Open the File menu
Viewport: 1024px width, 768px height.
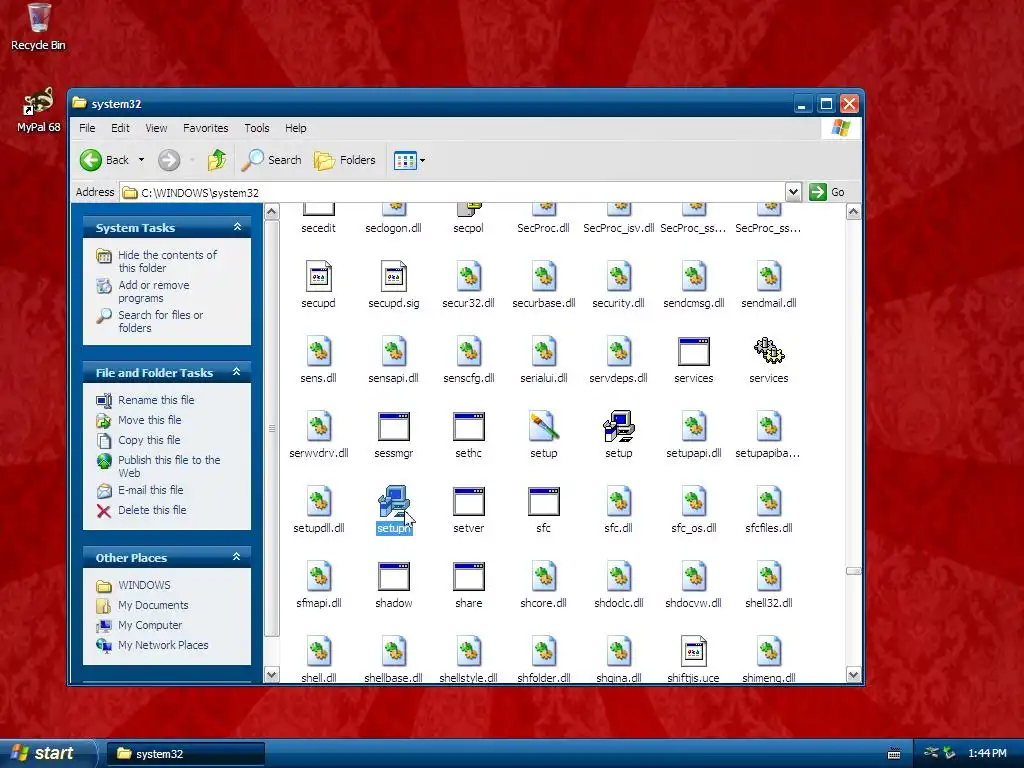(x=87, y=128)
